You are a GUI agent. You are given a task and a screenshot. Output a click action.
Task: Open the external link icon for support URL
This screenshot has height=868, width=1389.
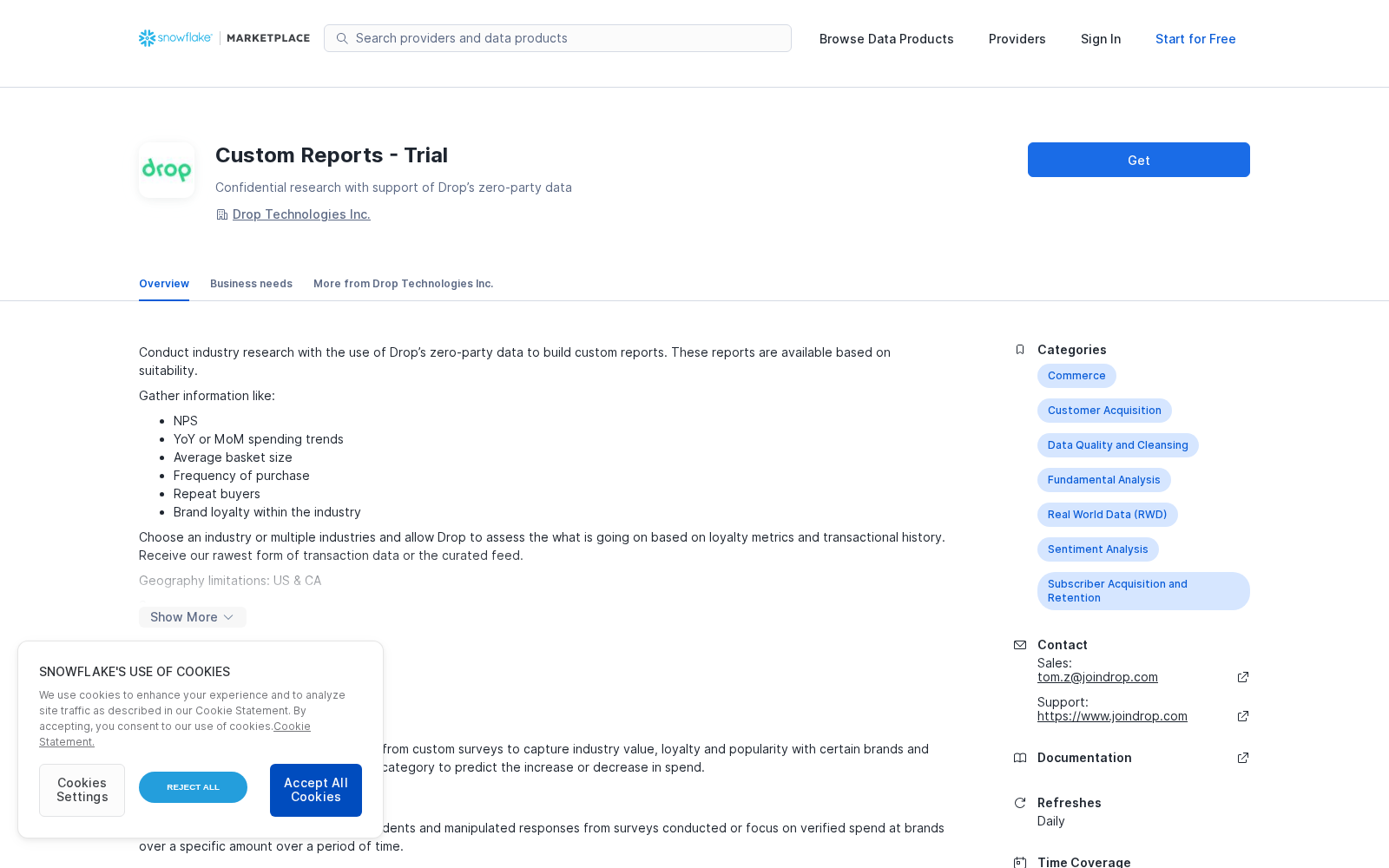pos(1243,716)
